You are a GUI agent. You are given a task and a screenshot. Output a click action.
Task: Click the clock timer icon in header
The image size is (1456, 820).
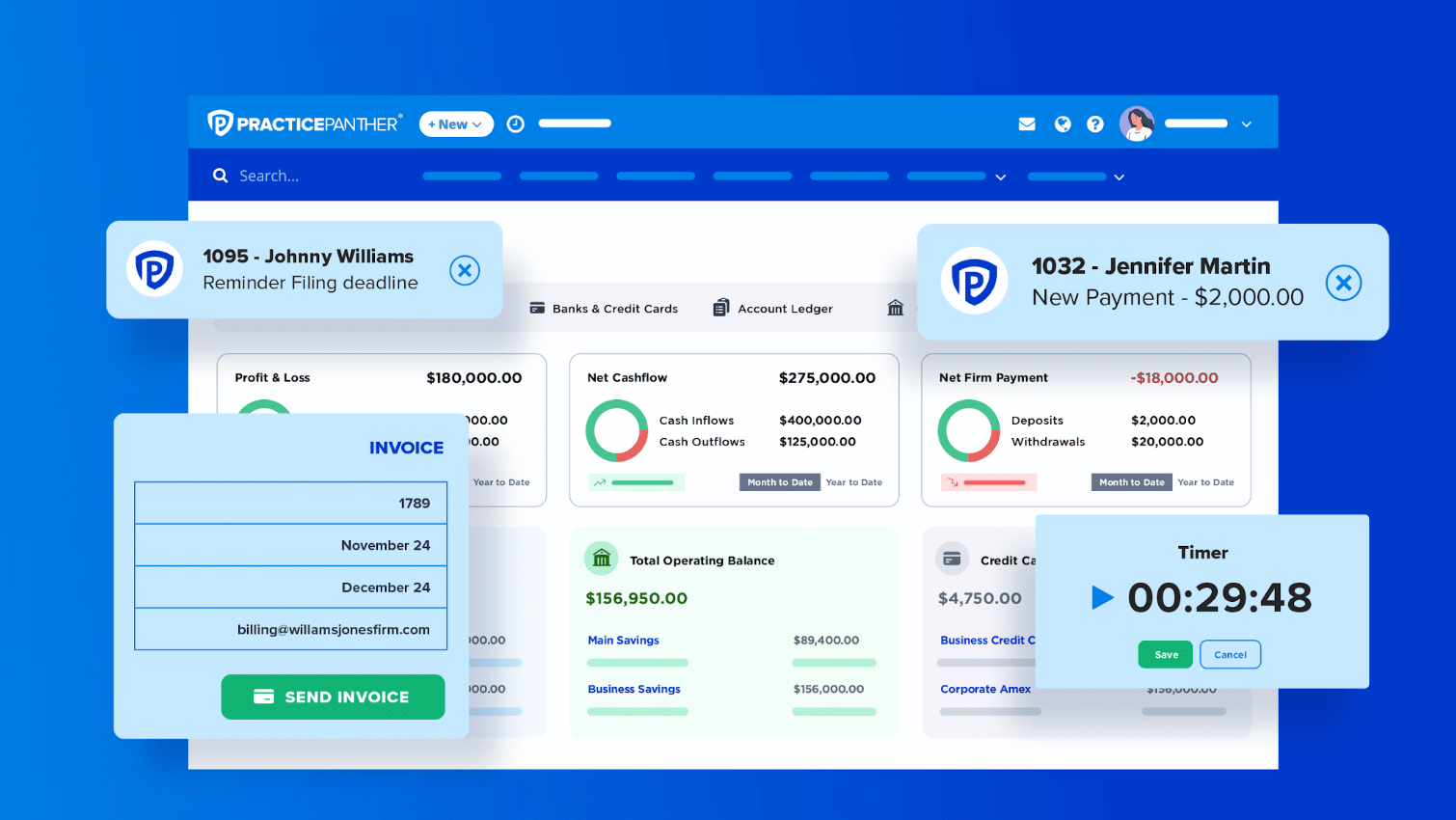point(516,123)
